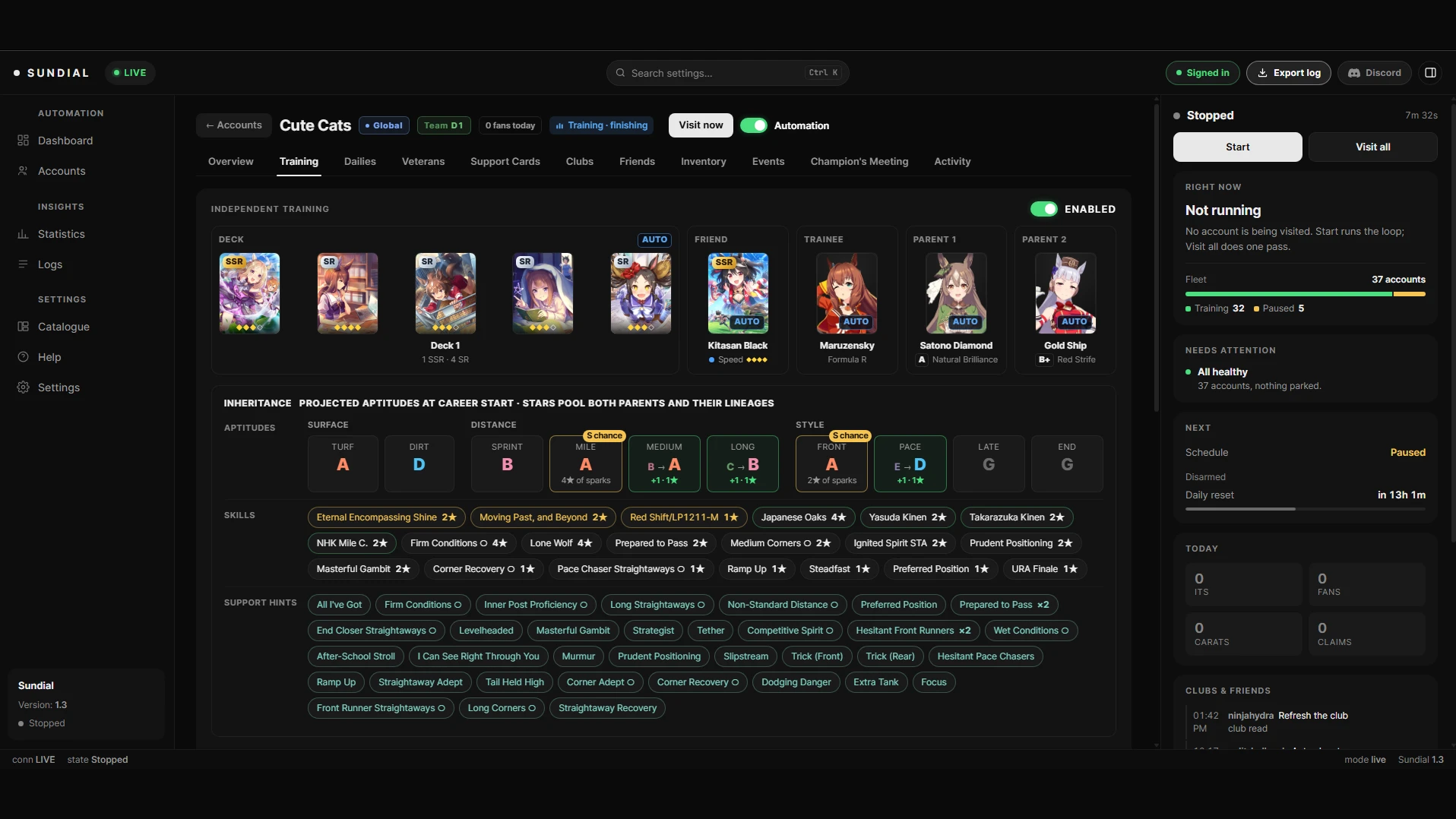This screenshot has height=819, width=1456.
Task: Click the Help question mark icon
Action: coord(23,357)
